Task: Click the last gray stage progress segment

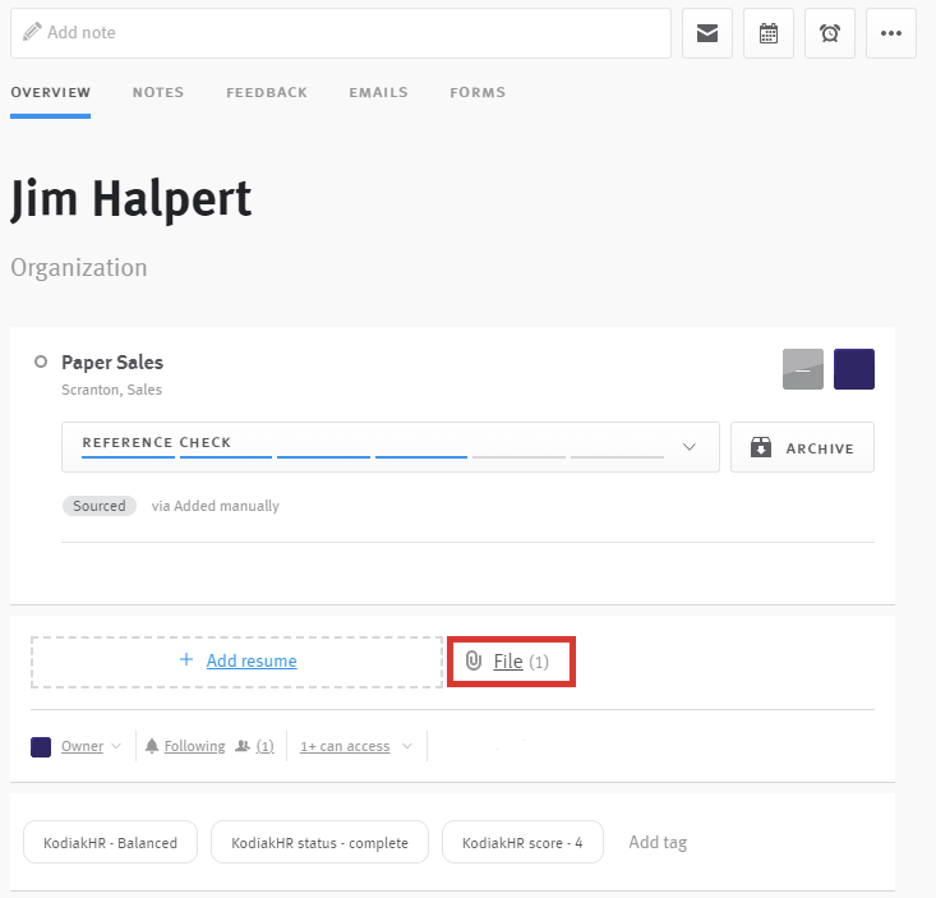Action: tap(617, 457)
